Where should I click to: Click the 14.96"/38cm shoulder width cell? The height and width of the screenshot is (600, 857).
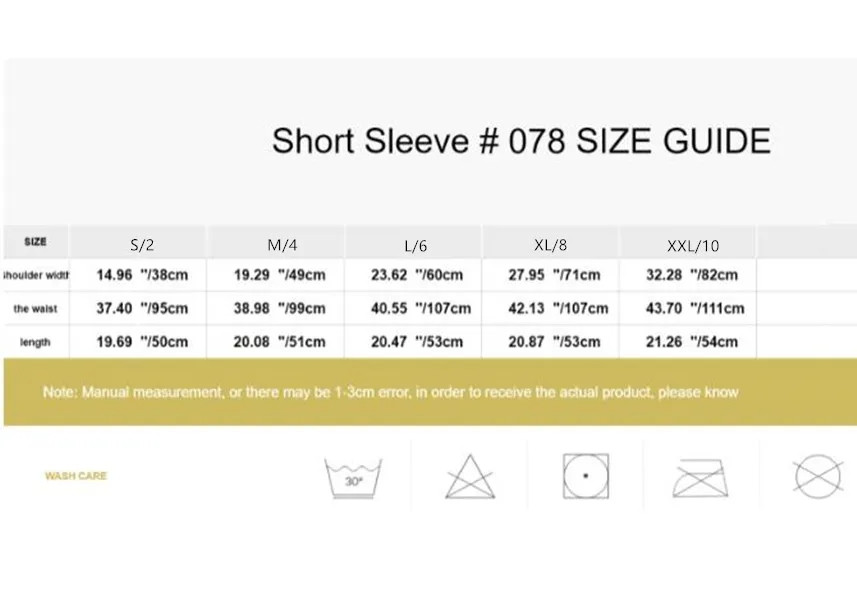pos(142,275)
